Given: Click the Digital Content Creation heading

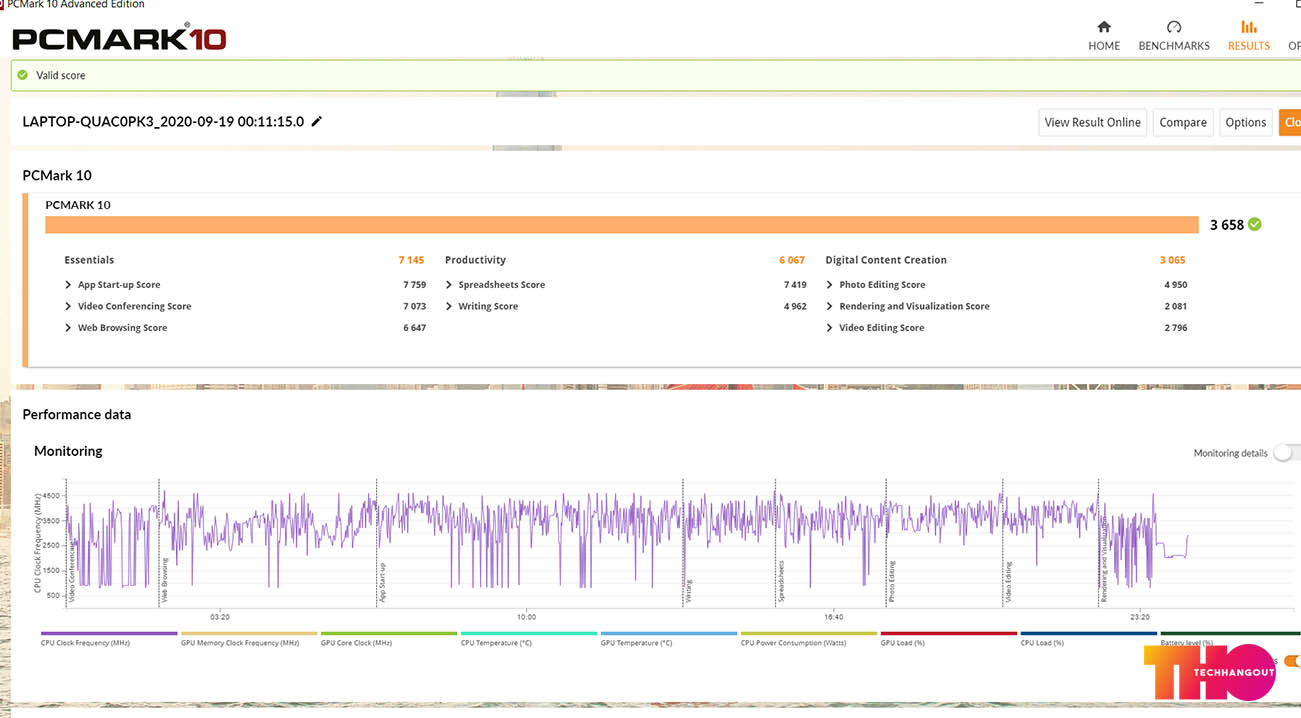Looking at the screenshot, I should pyautogui.click(x=886, y=260).
